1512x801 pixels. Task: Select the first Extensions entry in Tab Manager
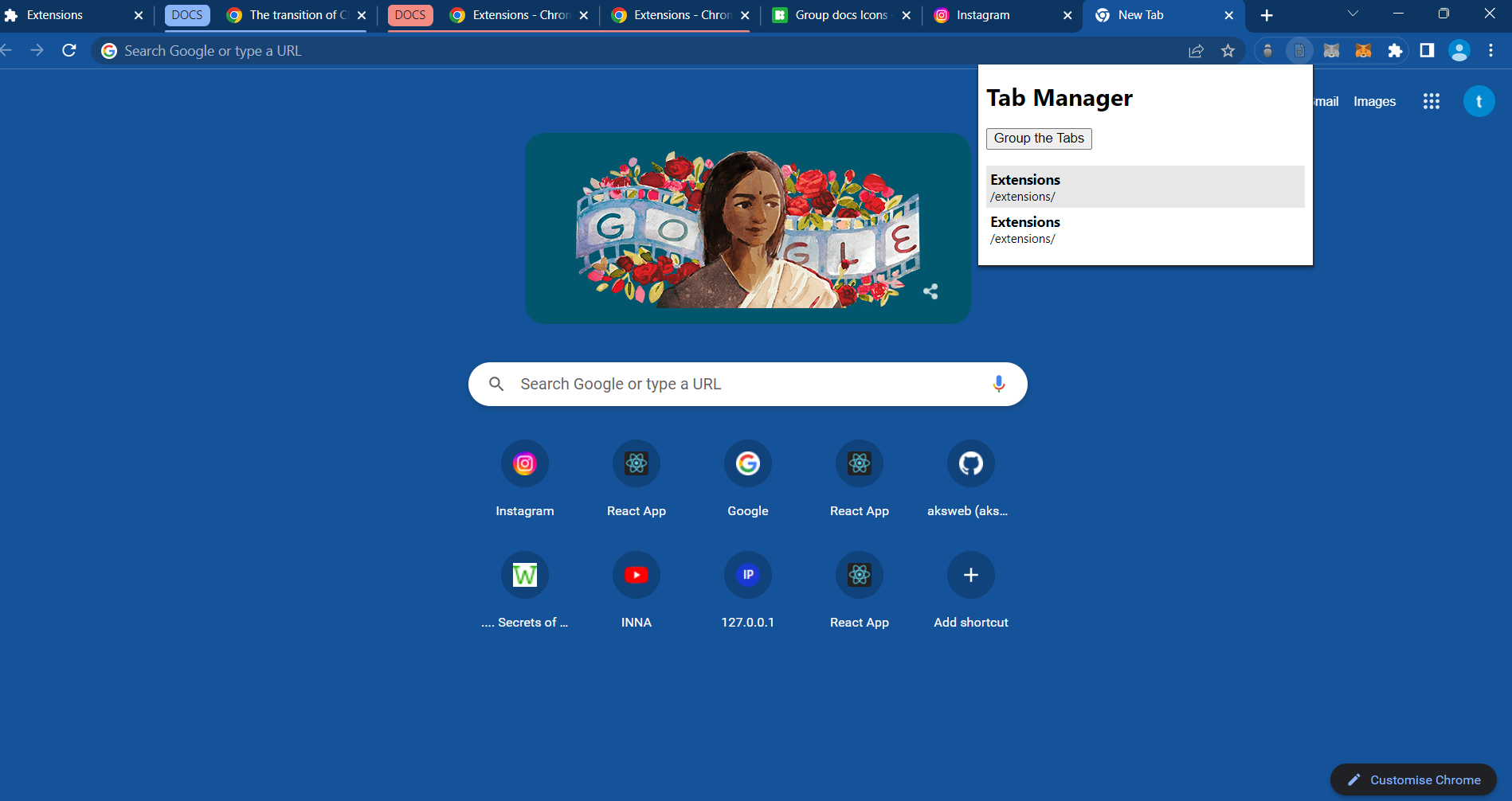[x=1145, y=187]
